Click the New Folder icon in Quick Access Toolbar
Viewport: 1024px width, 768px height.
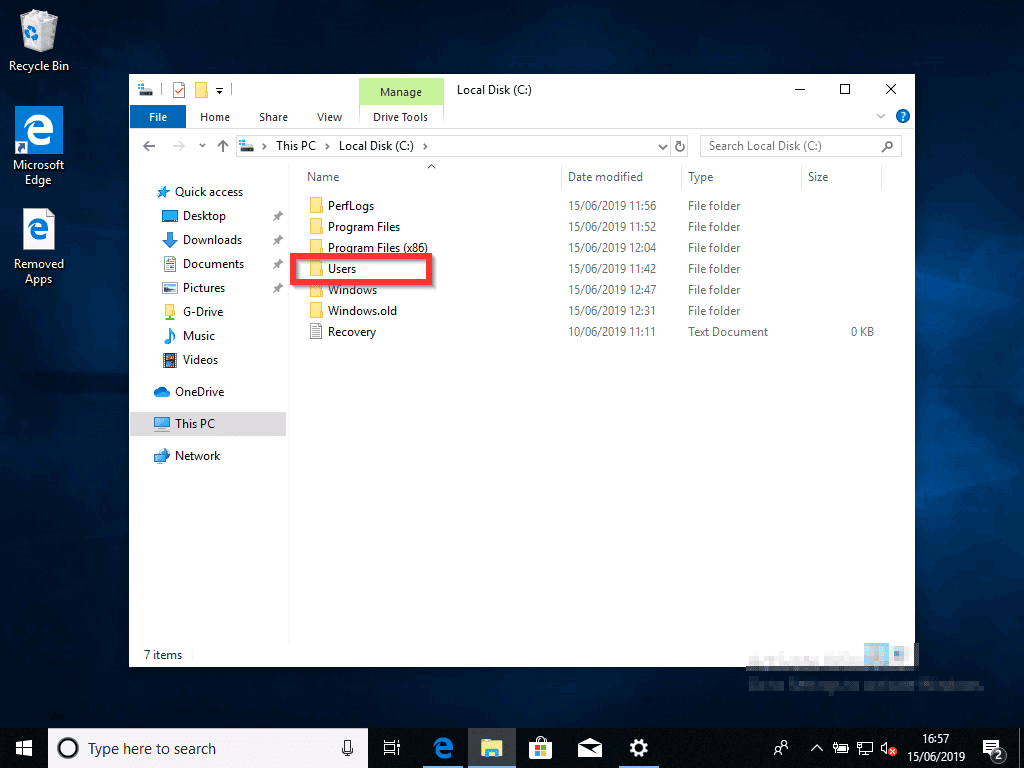pos(200,90)
